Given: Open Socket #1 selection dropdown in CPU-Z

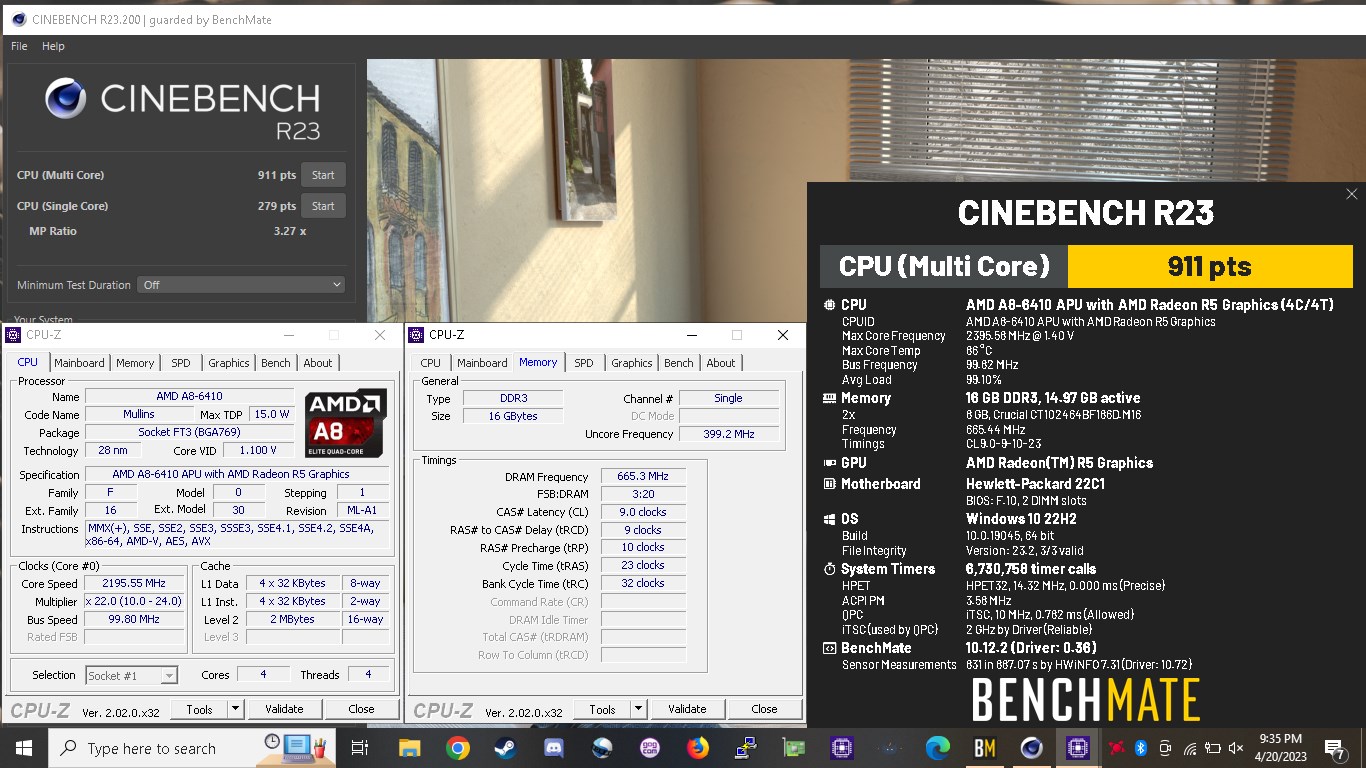Looking at the screenshot, I should pyautogui.click(x=131, y=676).
